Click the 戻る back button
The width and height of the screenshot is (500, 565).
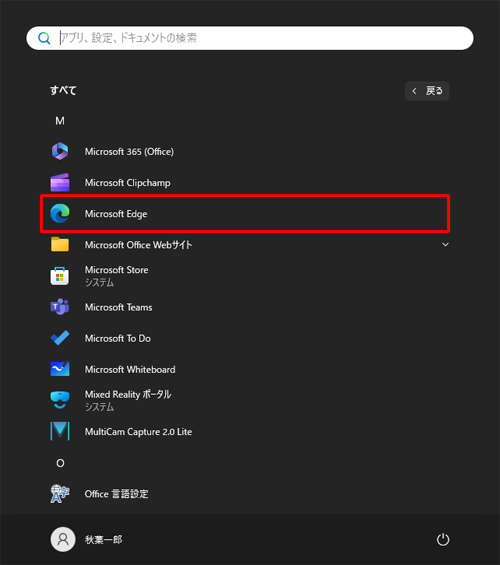[427, 91]
